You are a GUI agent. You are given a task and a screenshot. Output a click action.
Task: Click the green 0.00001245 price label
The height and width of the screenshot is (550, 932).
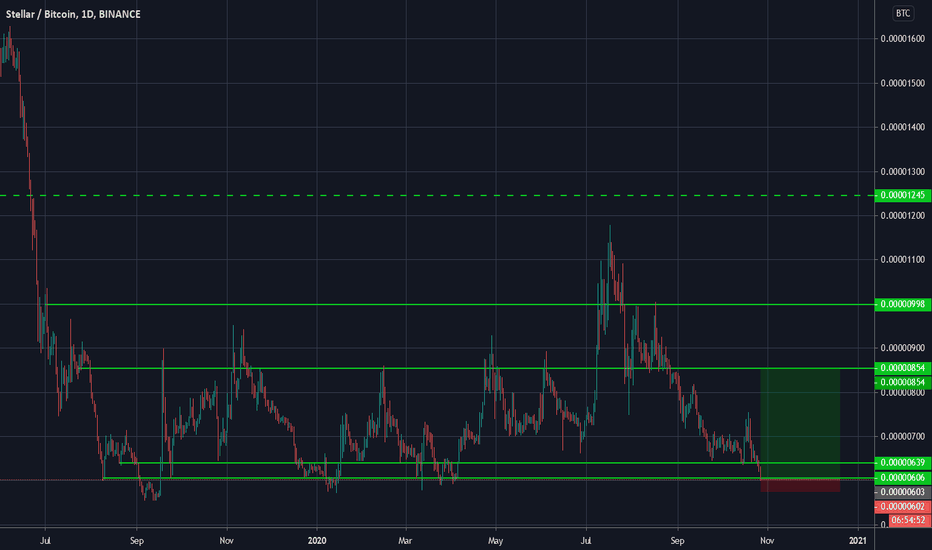point(902,195)
